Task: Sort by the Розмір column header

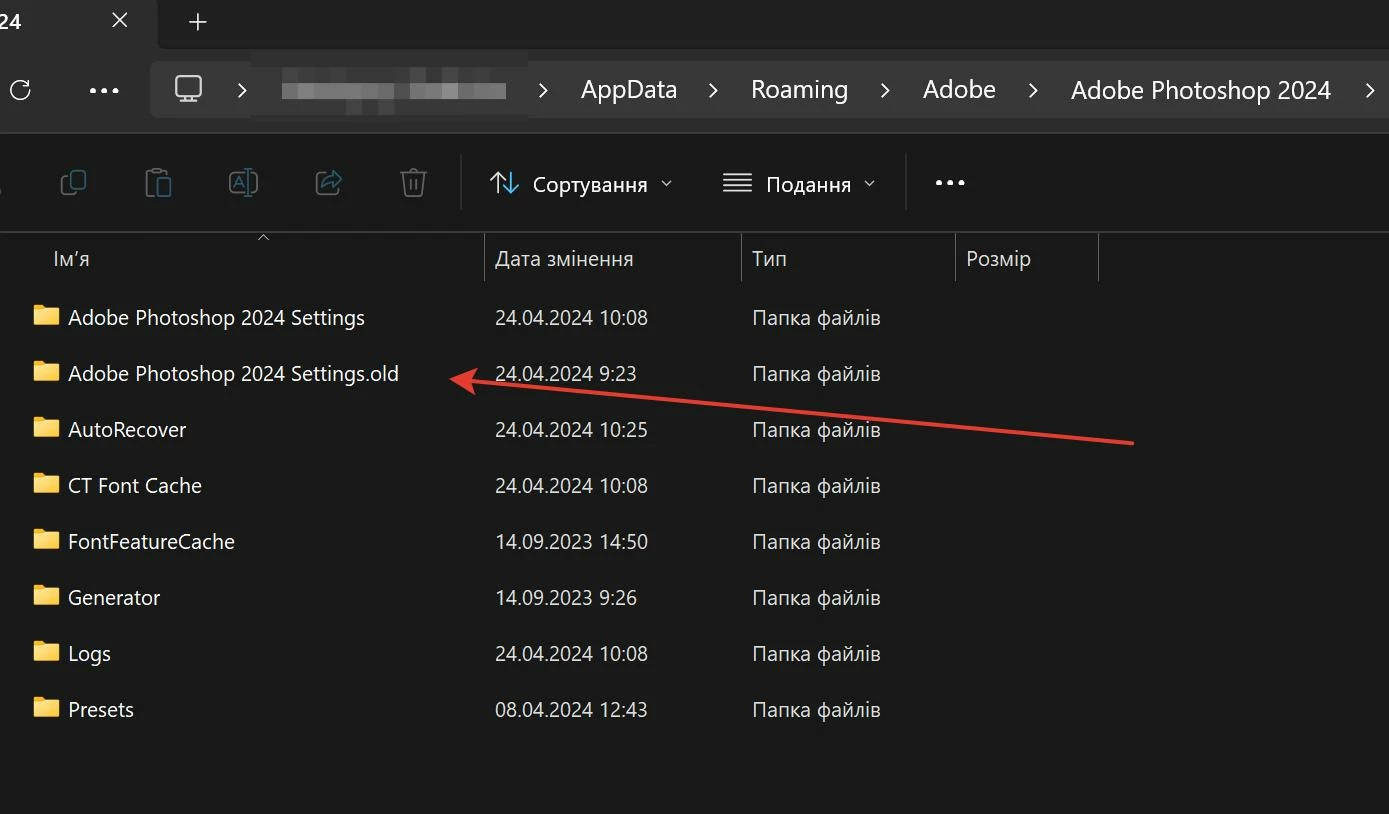Action: tap(1027, 259)
